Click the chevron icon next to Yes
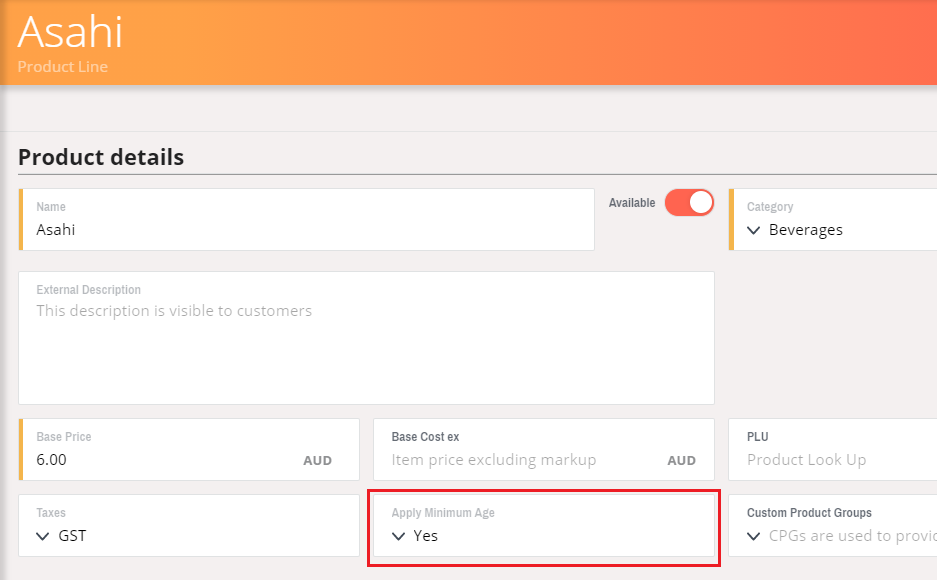The image size is (937, 580). click(398, 536)
